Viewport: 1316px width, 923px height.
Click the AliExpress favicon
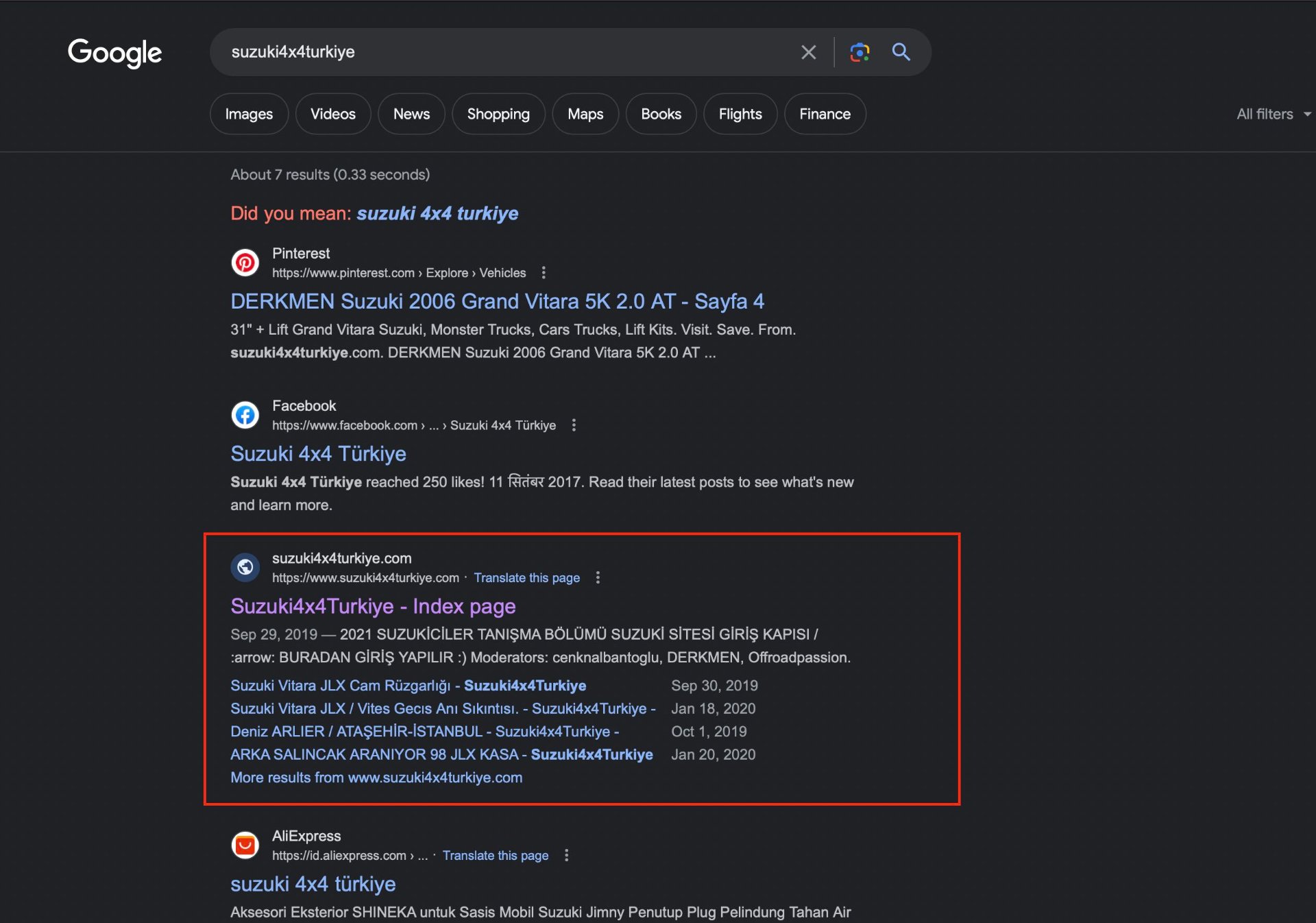pos(245,845)
